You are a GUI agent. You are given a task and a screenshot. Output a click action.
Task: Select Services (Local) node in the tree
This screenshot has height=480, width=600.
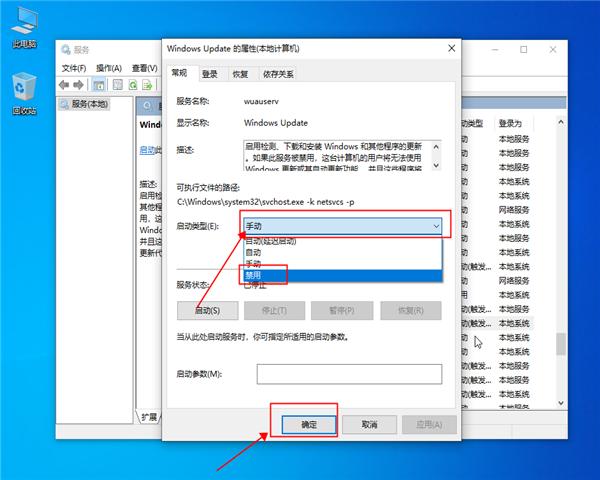point(85,104)
